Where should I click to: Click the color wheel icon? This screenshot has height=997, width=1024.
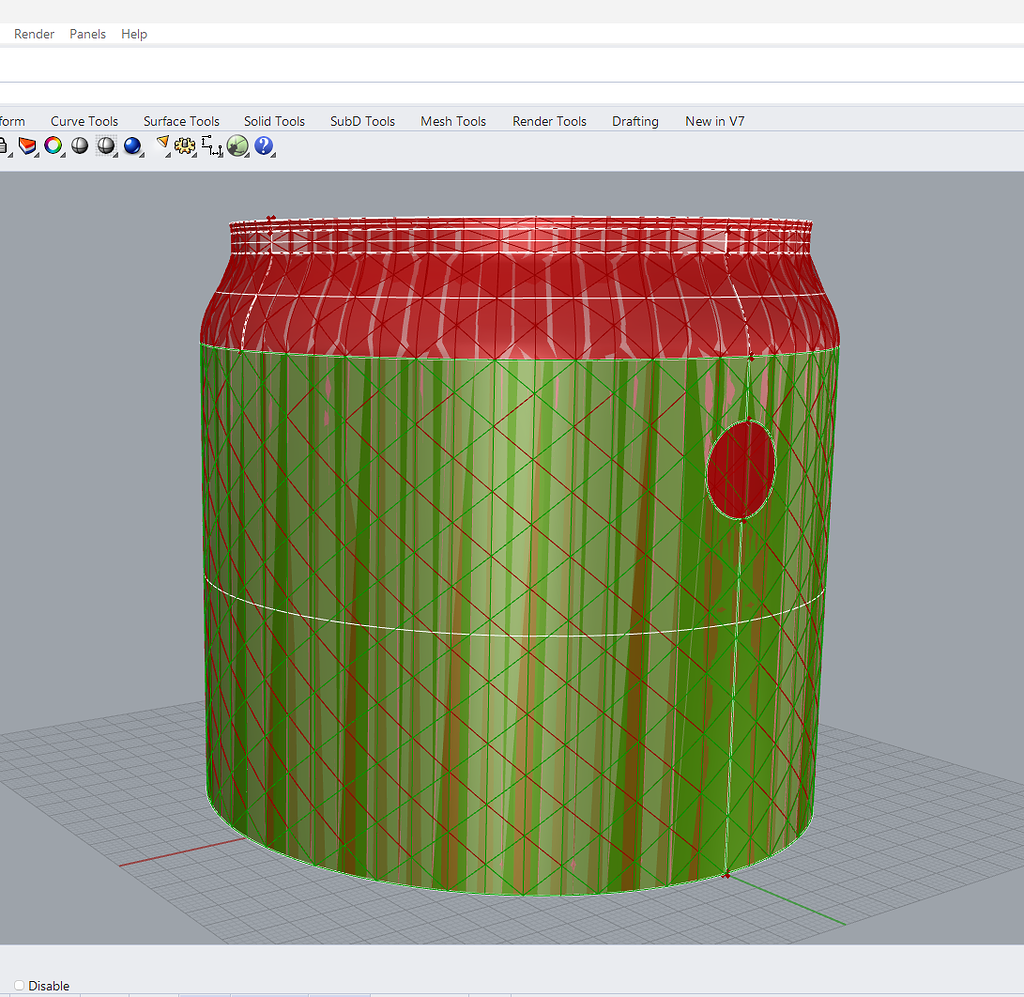pos(53,146)
